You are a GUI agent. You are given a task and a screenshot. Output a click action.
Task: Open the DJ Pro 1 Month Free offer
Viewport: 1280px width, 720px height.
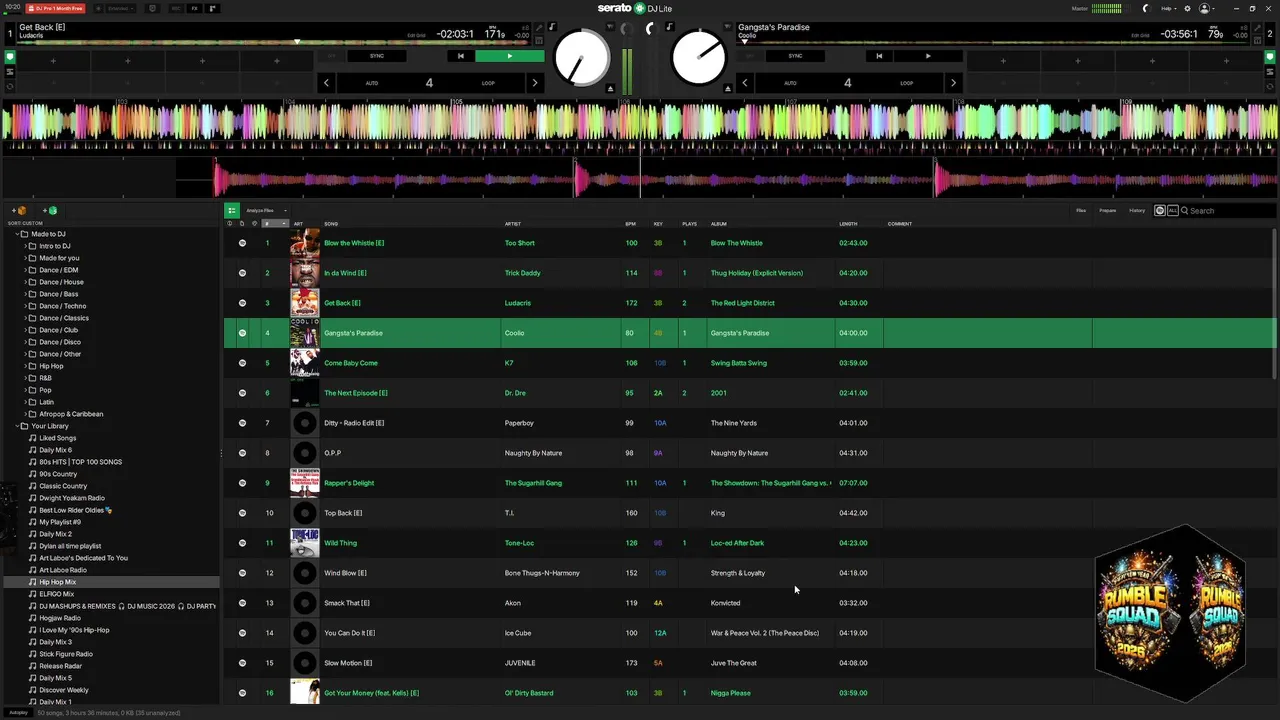(x=55, y=8)
